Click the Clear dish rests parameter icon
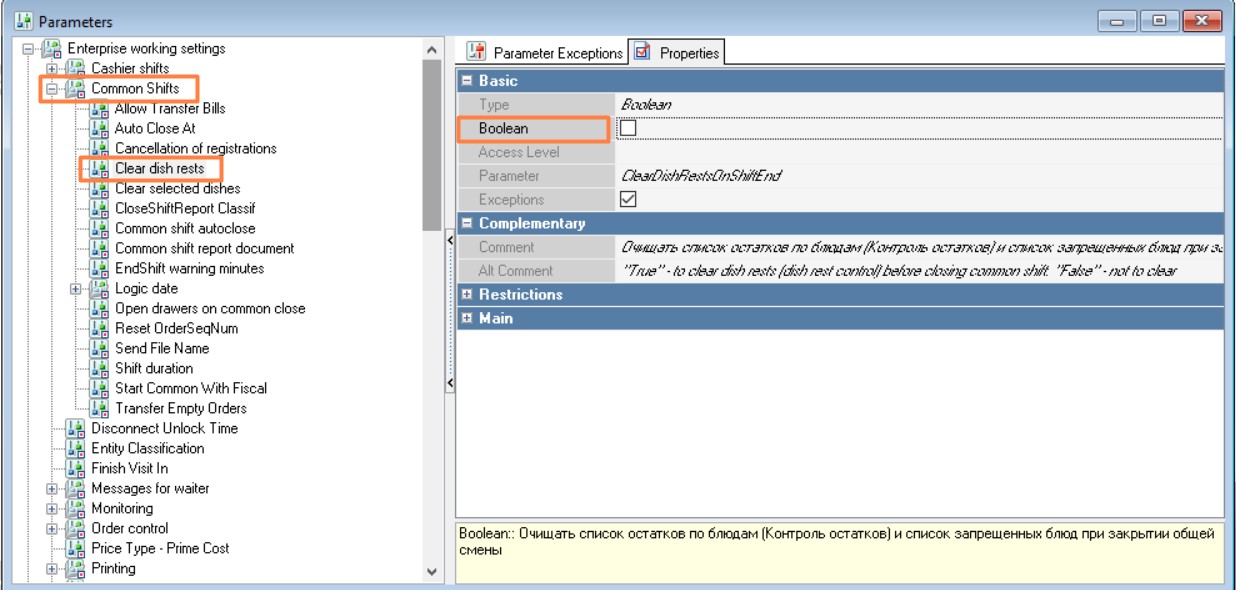 tap(98, 168)
